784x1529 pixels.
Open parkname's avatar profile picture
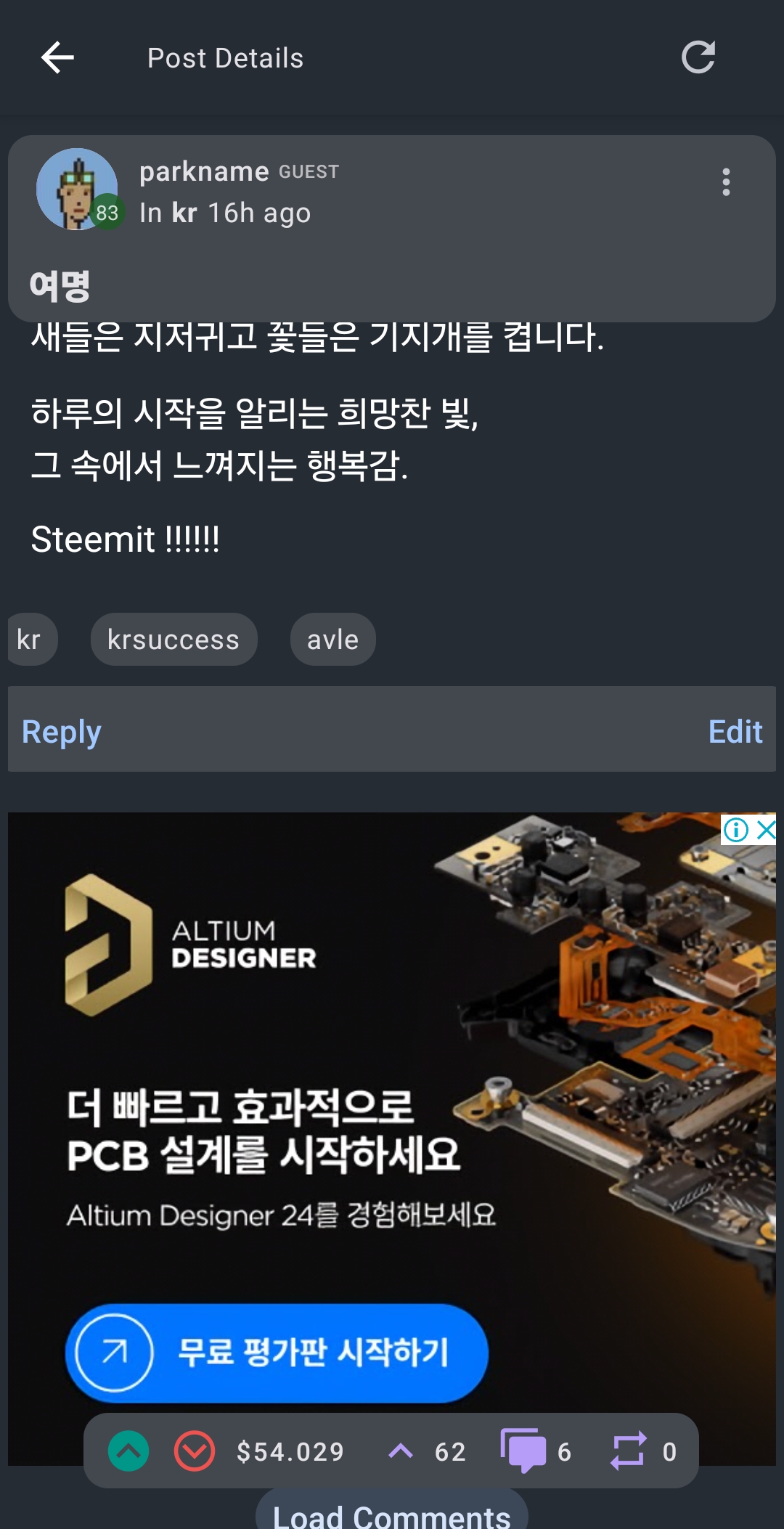point(77,189)
